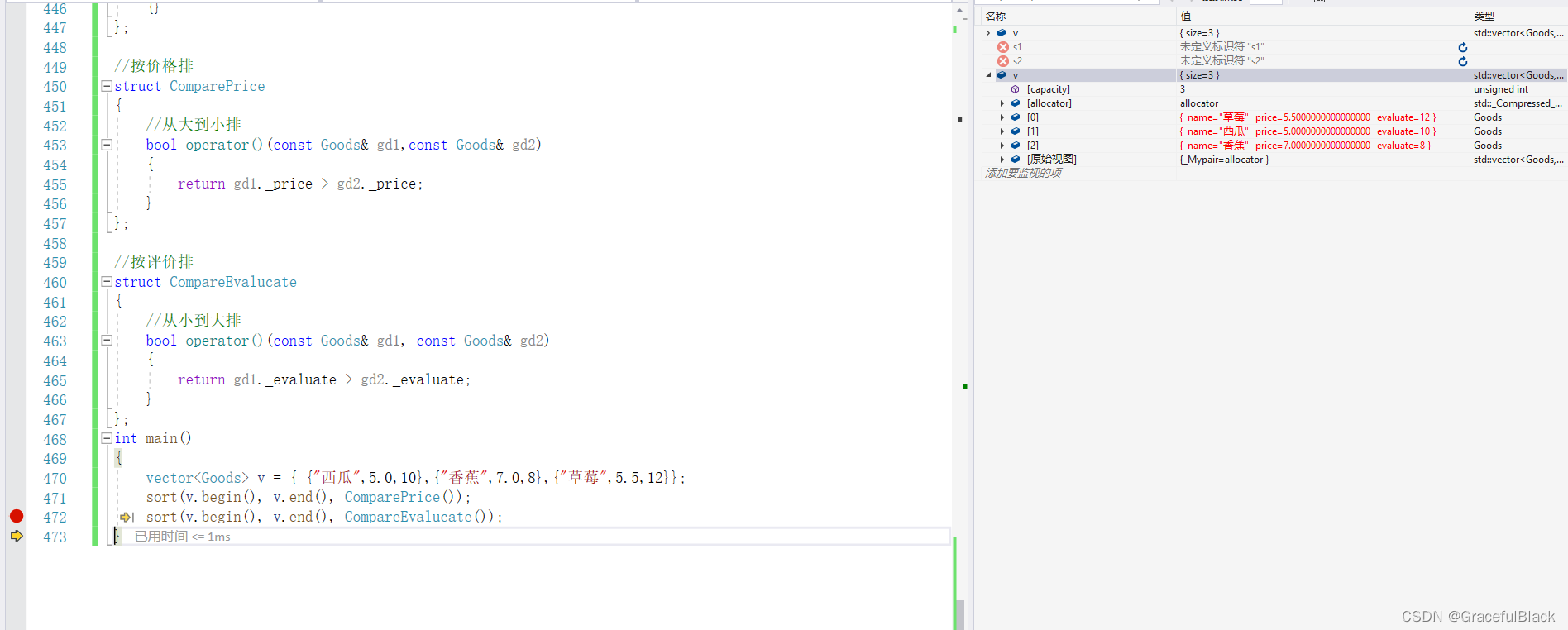The width and height of the screenshot is (1568, 630).
Task: Place cursor on return gd1._evaluate line
Action: (x=323, y=379)
